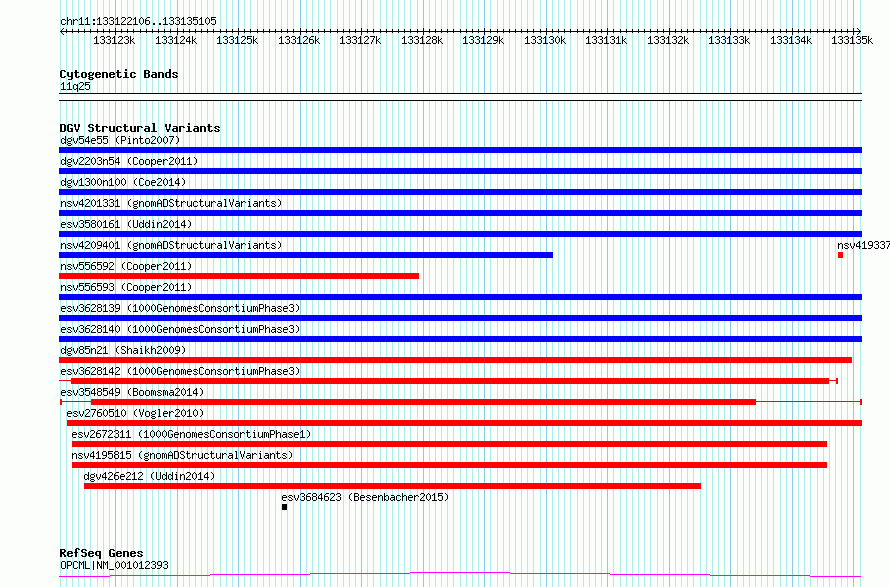Click the RefSeq Genes track title

point(101,553)
